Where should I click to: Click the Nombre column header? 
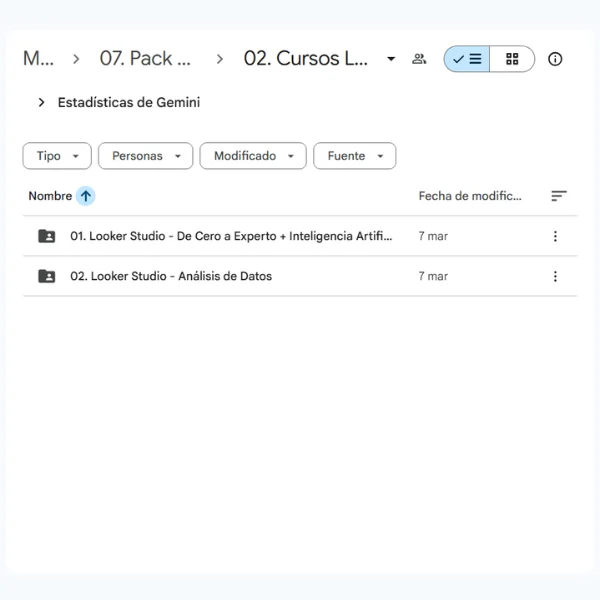tap(50, 196)
